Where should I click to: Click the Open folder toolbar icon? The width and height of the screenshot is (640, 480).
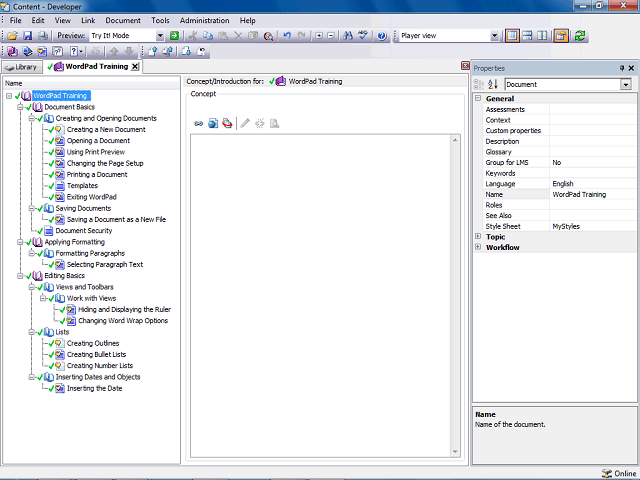[x=12, y=36]
